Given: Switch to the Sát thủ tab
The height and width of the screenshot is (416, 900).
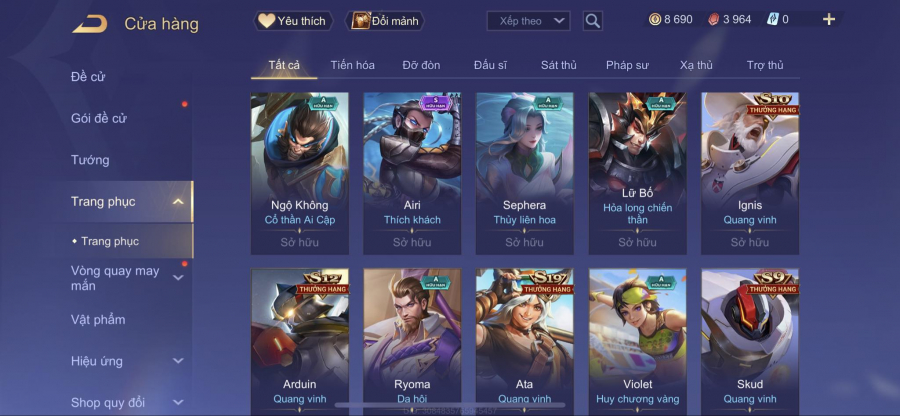Looking at the screenshot, I should tap(558, 65).
